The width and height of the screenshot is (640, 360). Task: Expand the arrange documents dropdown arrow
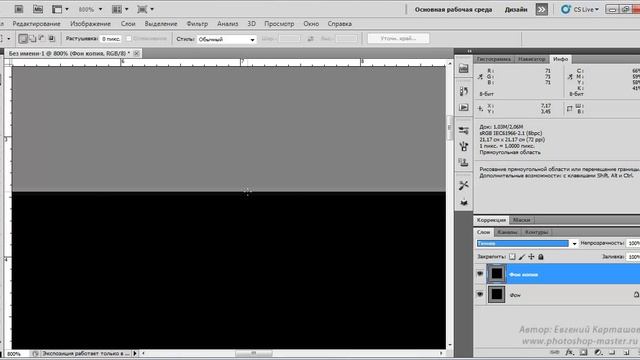[x=127, y=9]
